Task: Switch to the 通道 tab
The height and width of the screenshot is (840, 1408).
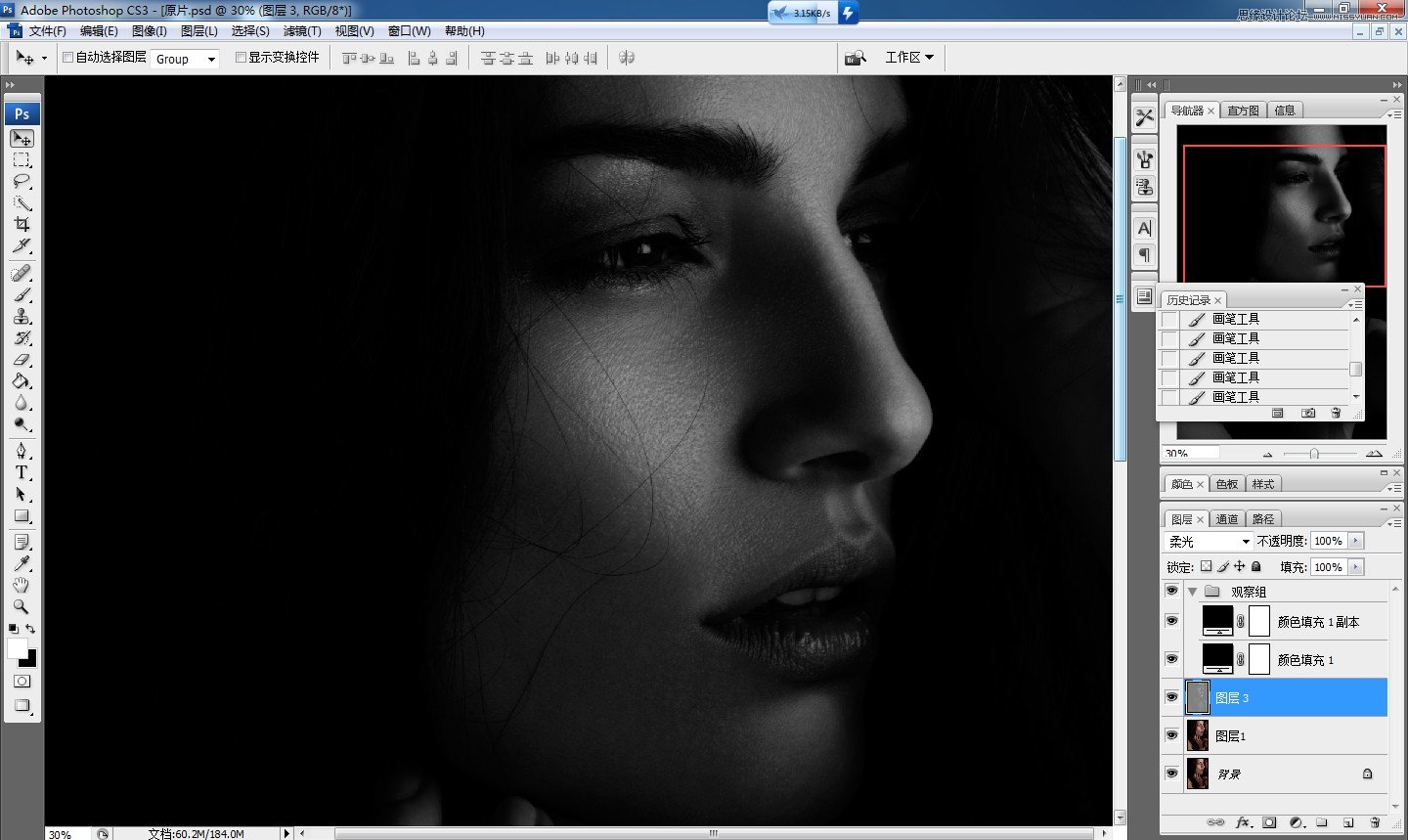Action: (x=1227, y=519)
